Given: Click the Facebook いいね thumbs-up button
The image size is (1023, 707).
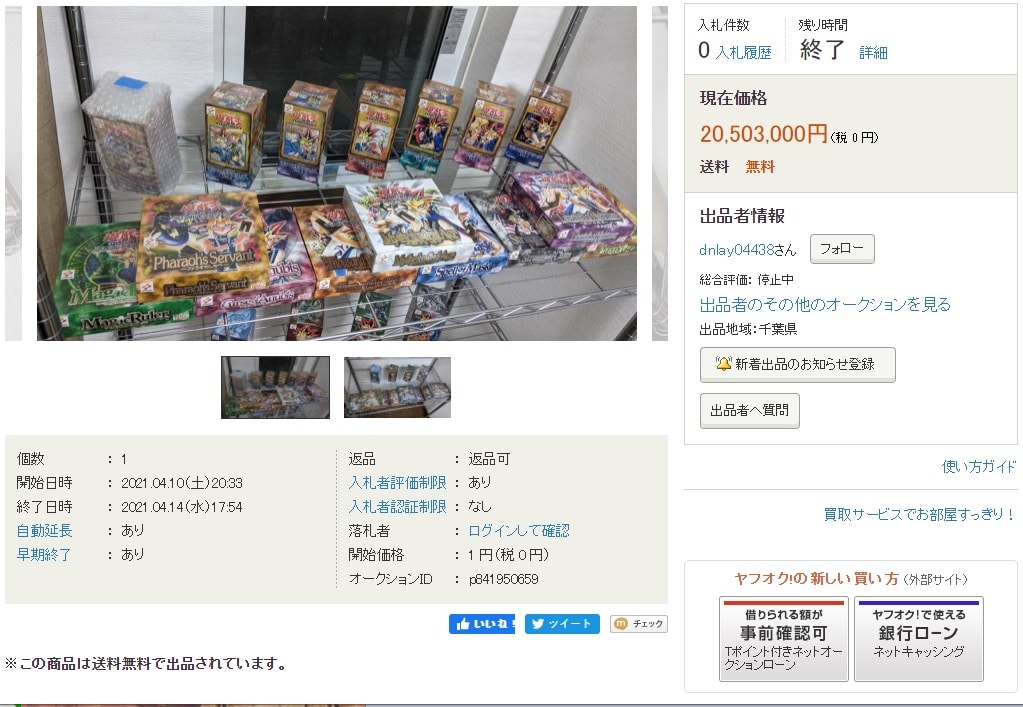Looking at the screenshot, I should tap(481, 624).
